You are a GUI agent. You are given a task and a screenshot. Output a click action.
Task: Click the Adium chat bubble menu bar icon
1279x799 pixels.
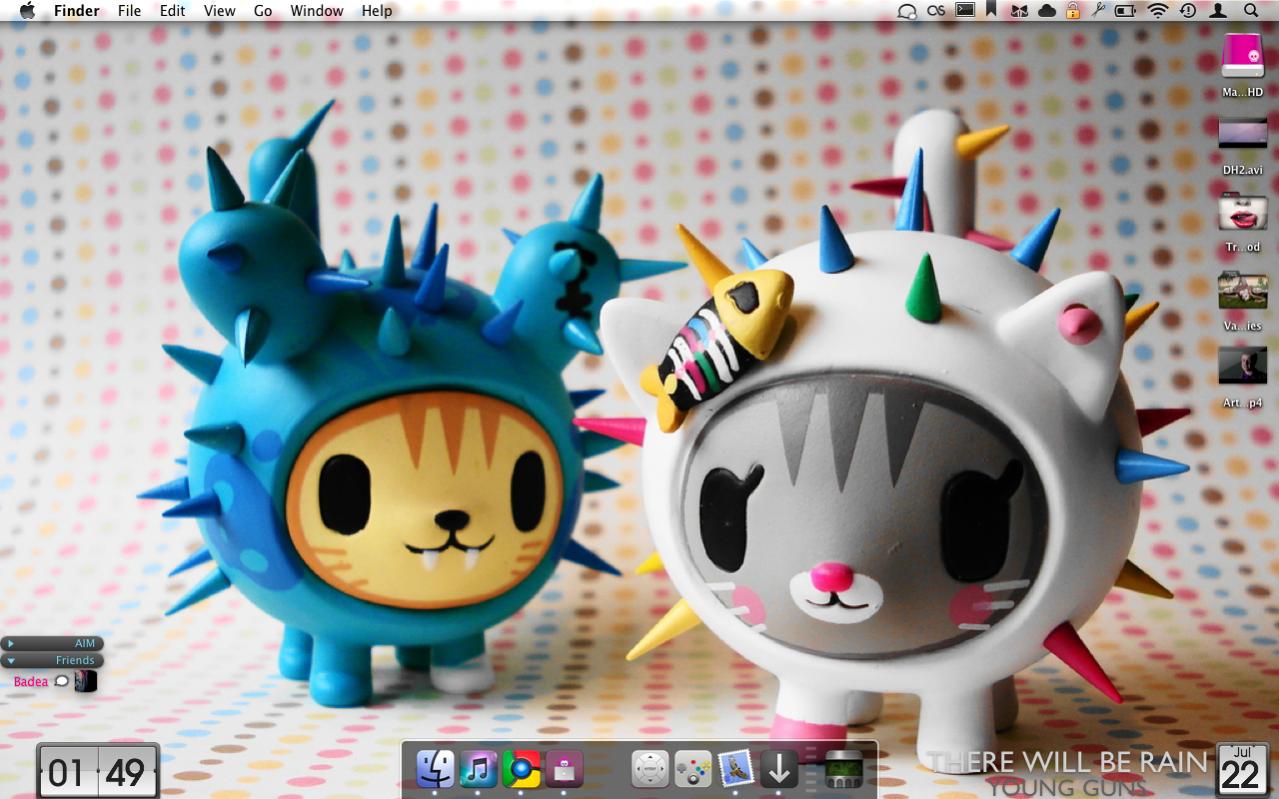tap(907, 11)
